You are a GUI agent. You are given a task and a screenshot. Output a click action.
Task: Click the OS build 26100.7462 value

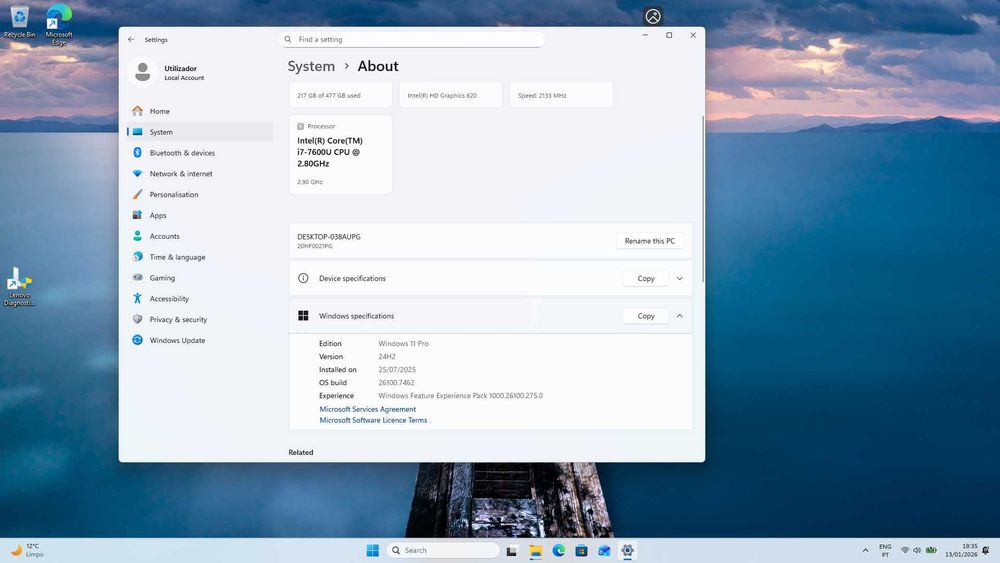pos(396,383)
